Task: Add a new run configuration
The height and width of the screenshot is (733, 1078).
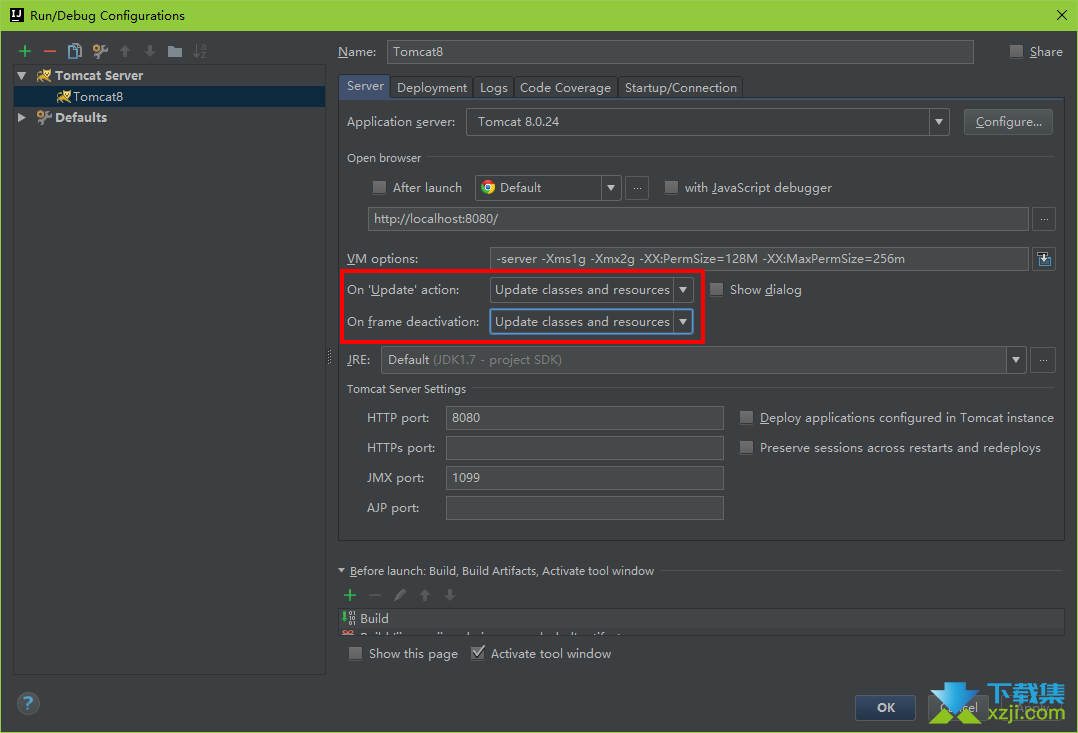Action: coord(25,51)
